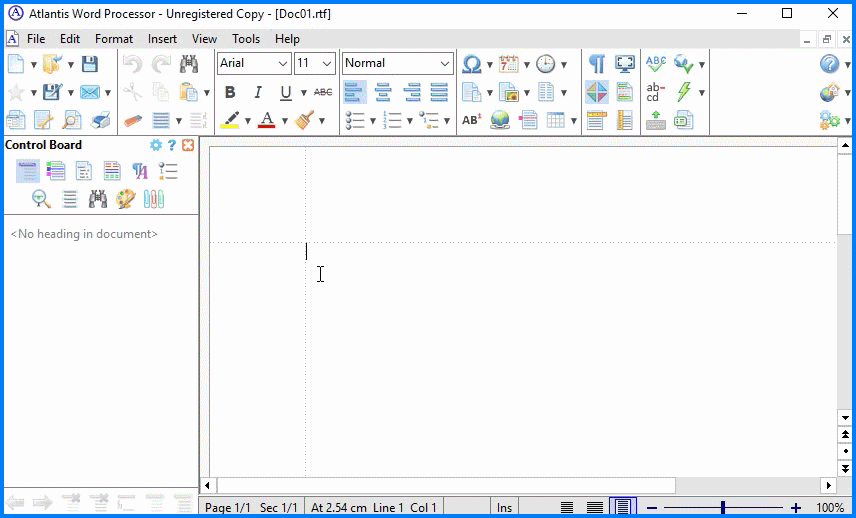Set justified paragraph alignment
856x518 pixels.
point(439,92)
